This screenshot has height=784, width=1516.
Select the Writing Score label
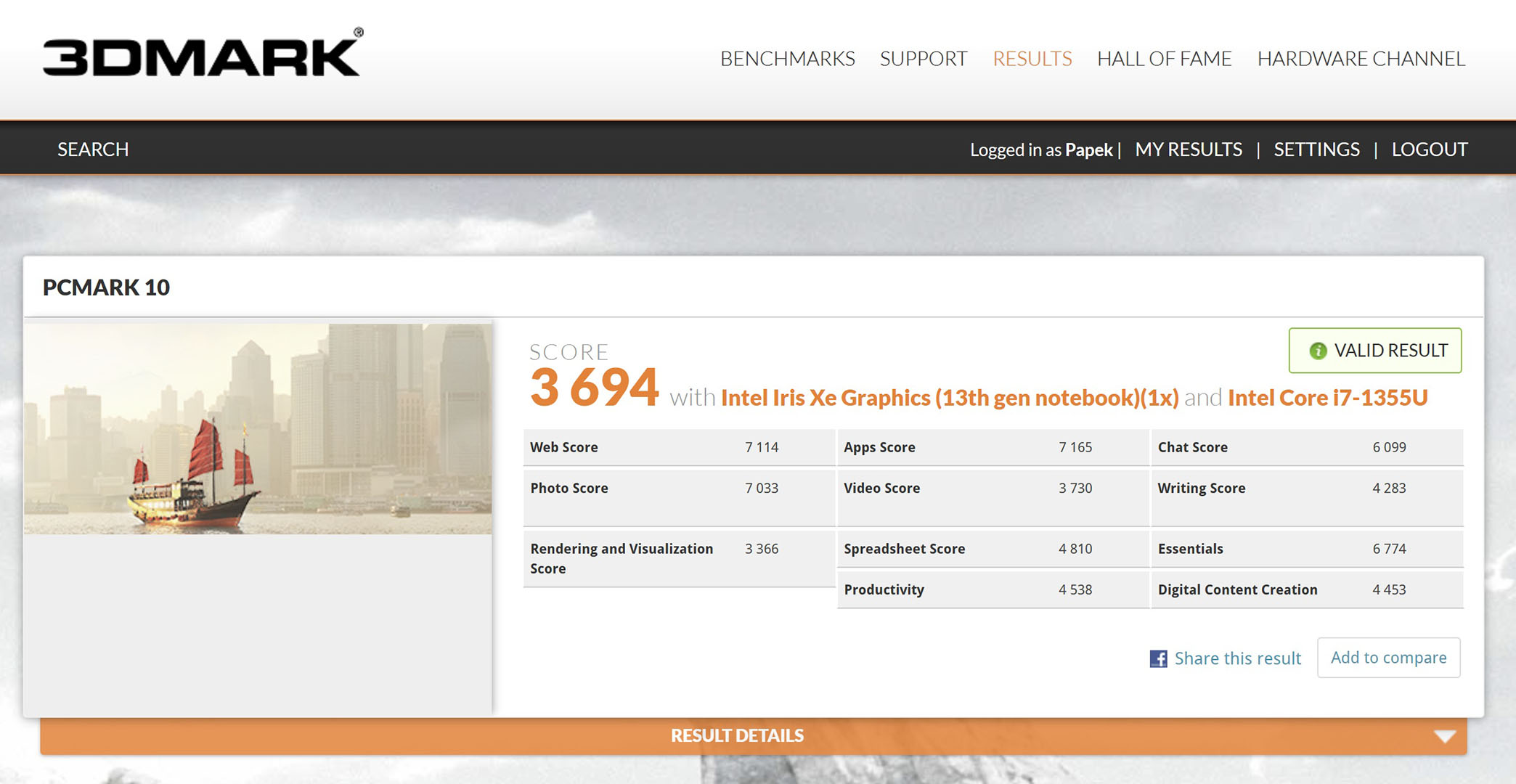coord(1202,488)
